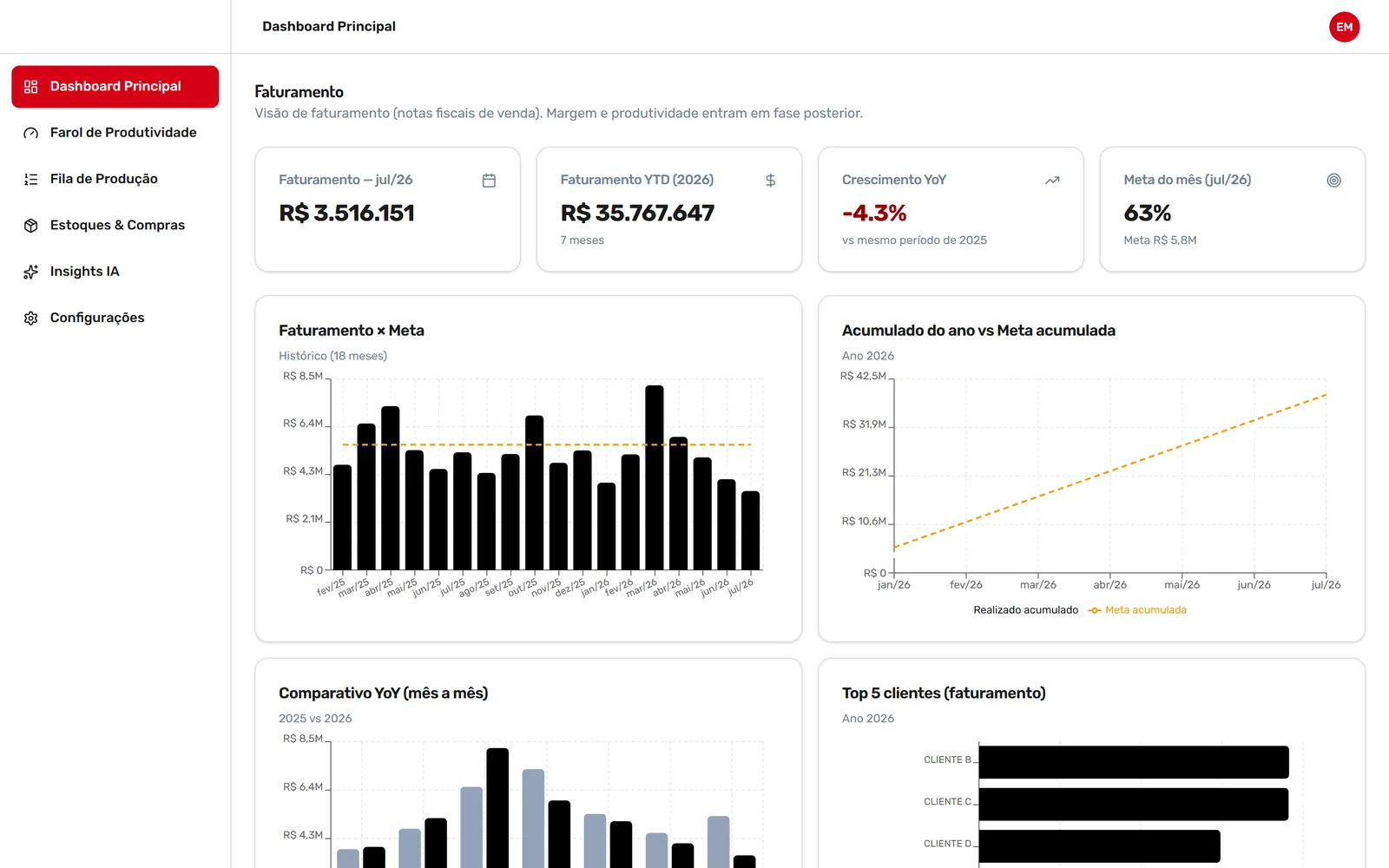Click the CLIENTE D bar

coord(1100,846)
